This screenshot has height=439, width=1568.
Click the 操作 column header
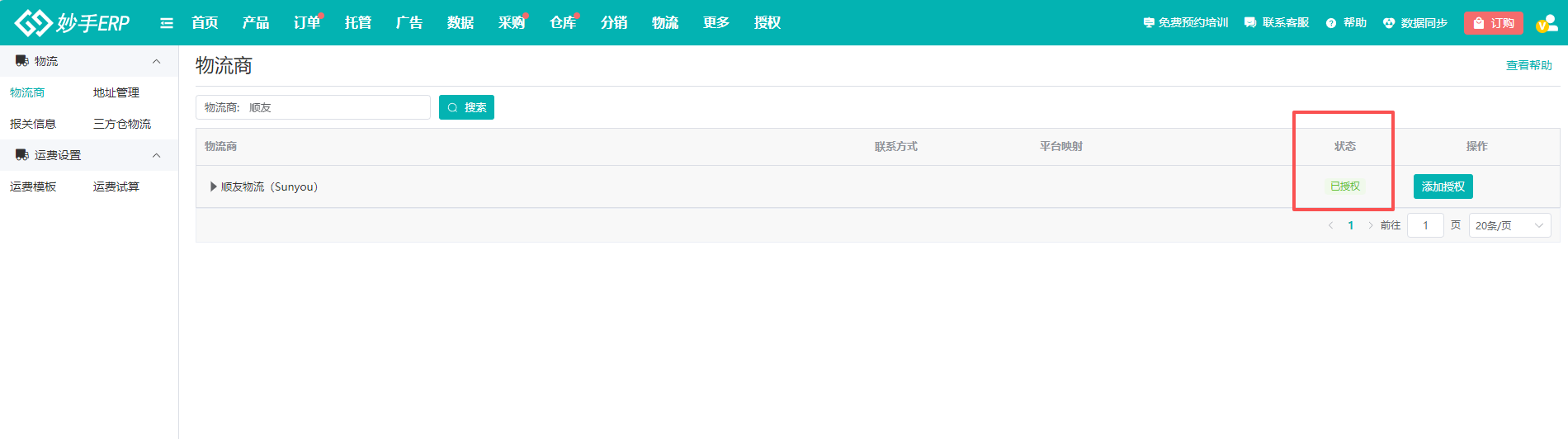(1477, 146)
